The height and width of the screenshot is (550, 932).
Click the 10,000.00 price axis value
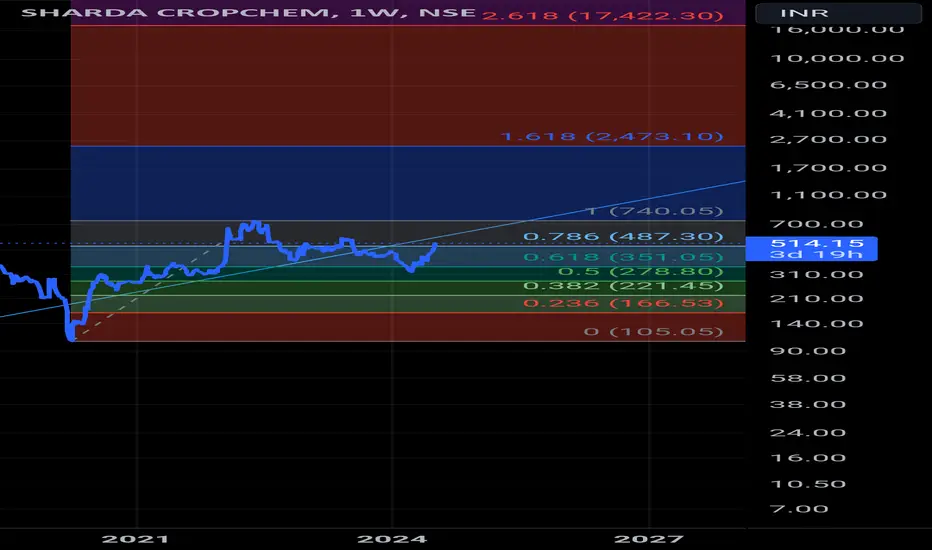(837, 58)
